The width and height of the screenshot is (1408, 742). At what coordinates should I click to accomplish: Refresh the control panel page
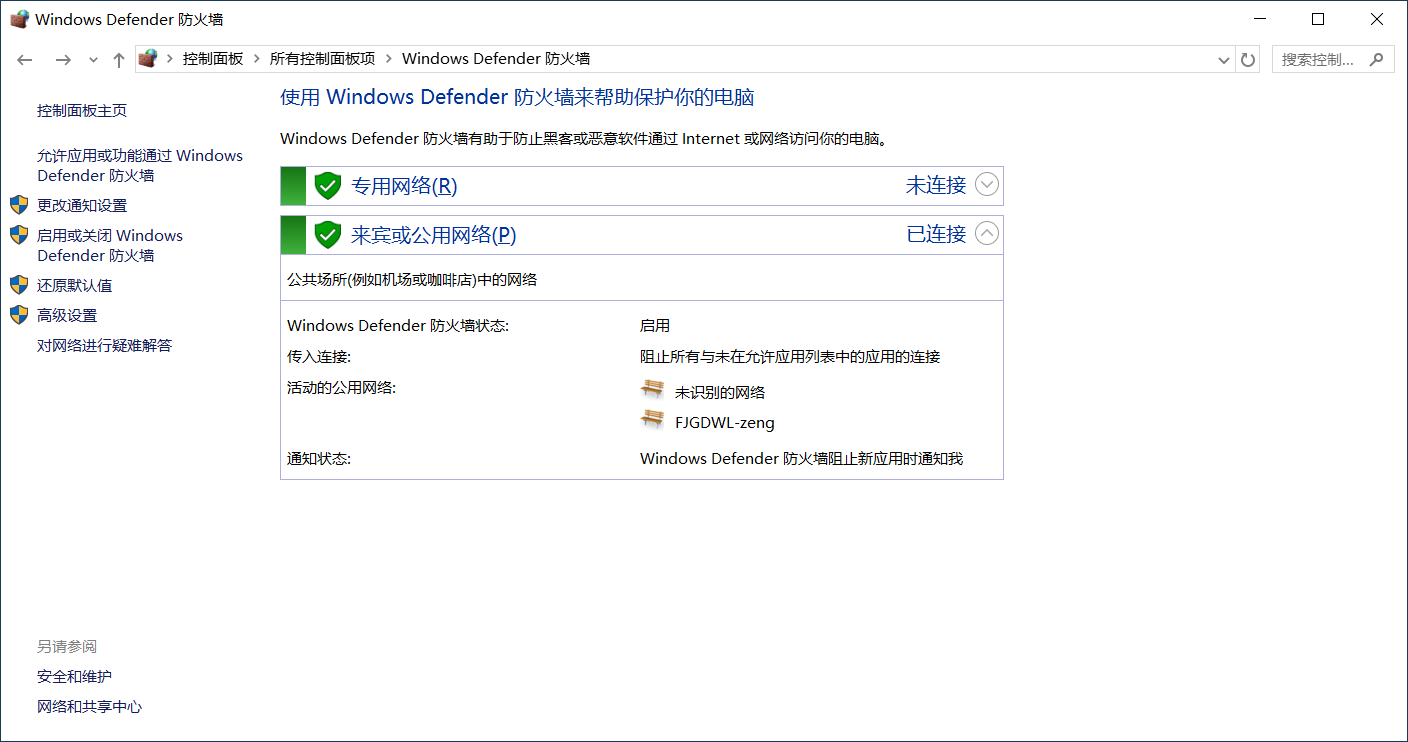[1248, 60]
